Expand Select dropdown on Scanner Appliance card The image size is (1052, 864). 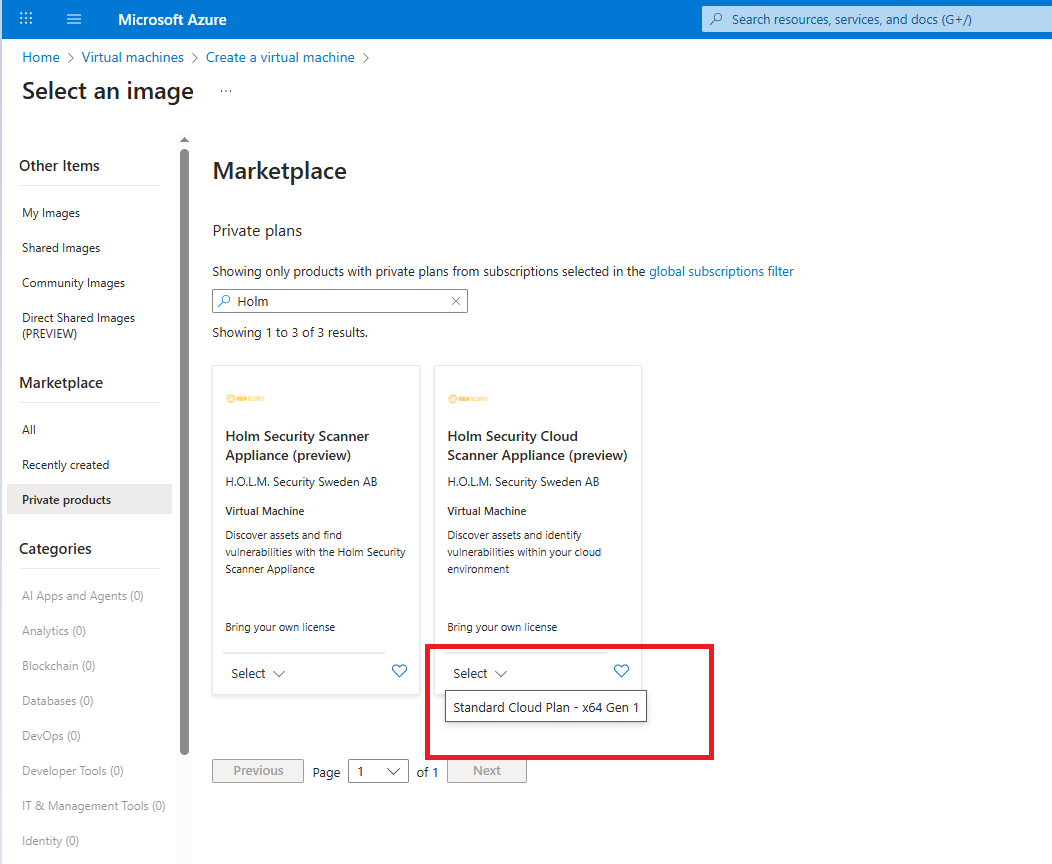tap(258, 674)
